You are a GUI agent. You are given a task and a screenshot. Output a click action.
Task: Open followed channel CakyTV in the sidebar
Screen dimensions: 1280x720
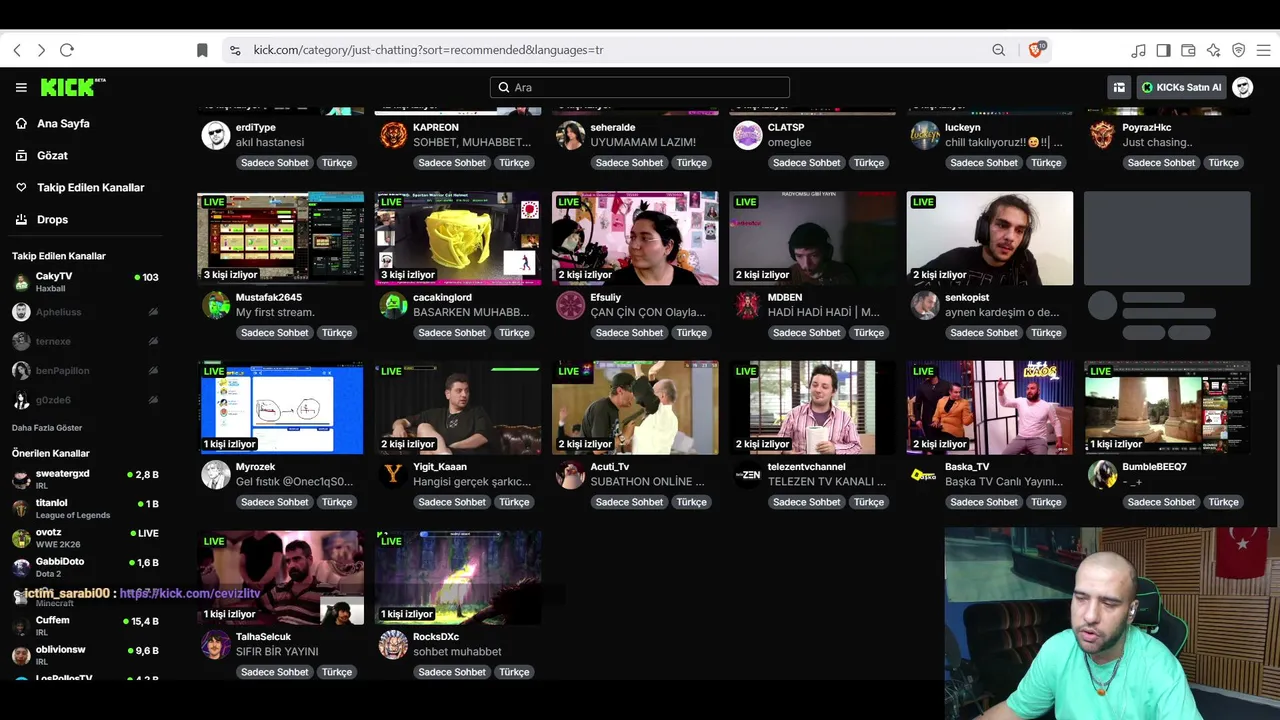tap(85, 282)
